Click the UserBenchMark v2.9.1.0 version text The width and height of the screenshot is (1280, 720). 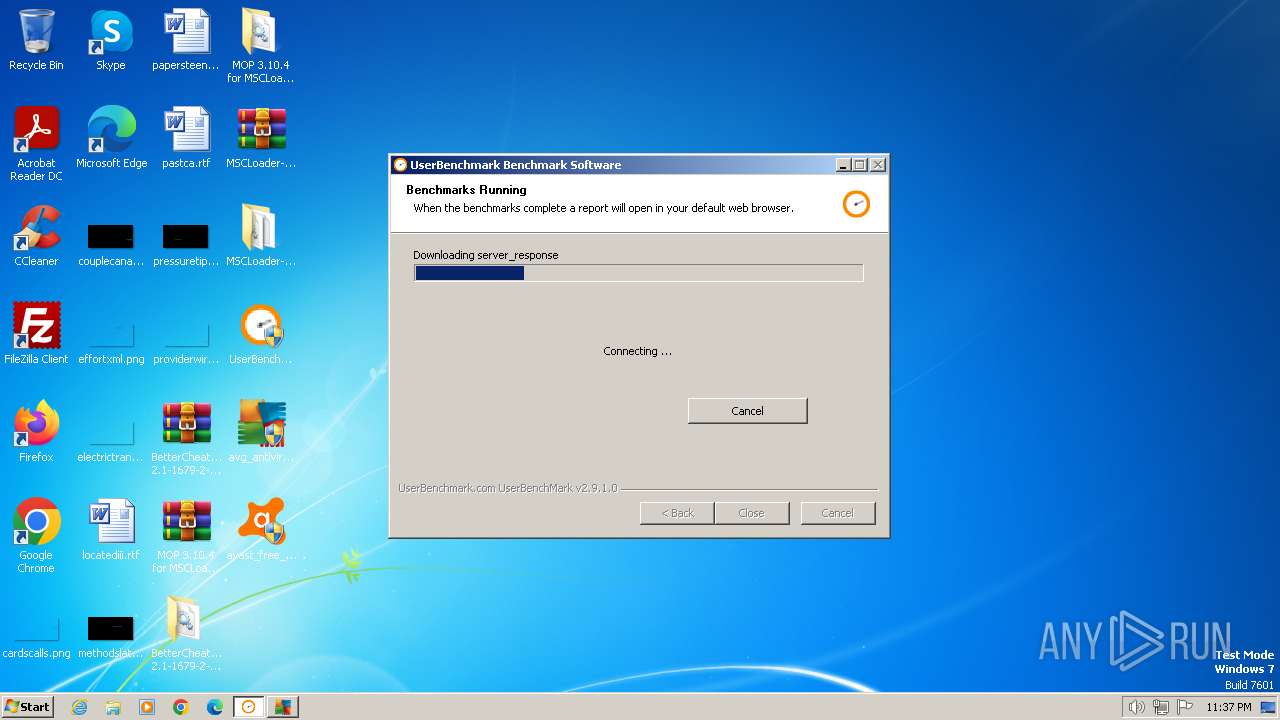(508, 488)
